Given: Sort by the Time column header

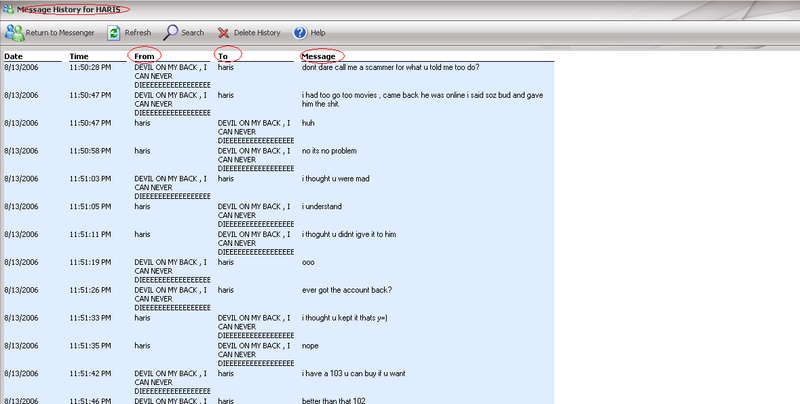Looking at the screenshot, I should coord(79,56).
